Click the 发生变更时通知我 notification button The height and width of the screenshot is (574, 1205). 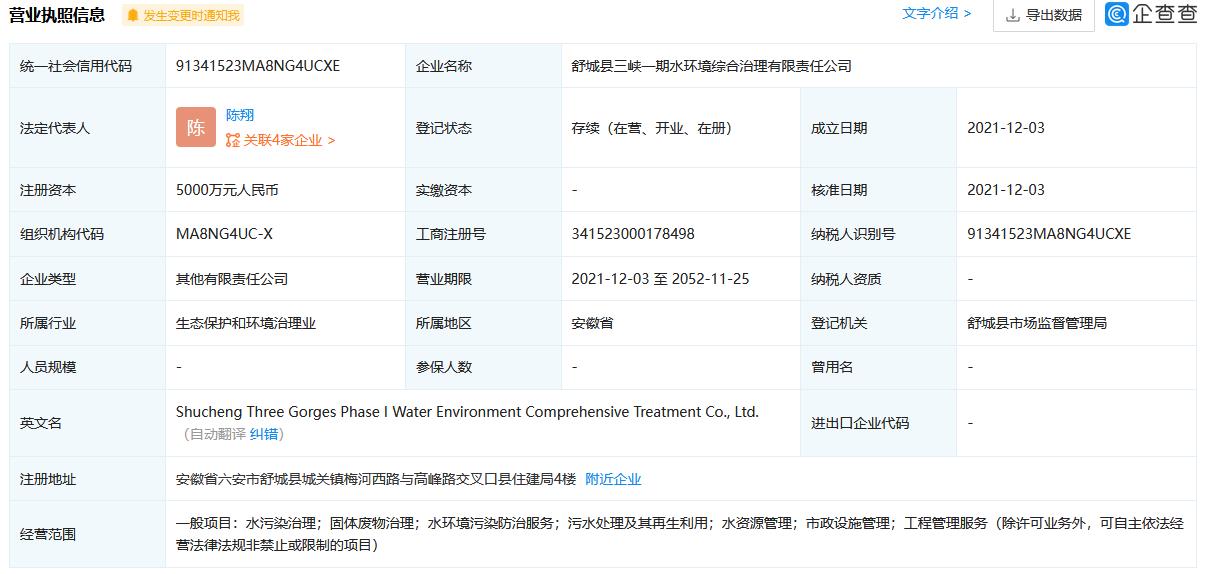pos(183,15)
